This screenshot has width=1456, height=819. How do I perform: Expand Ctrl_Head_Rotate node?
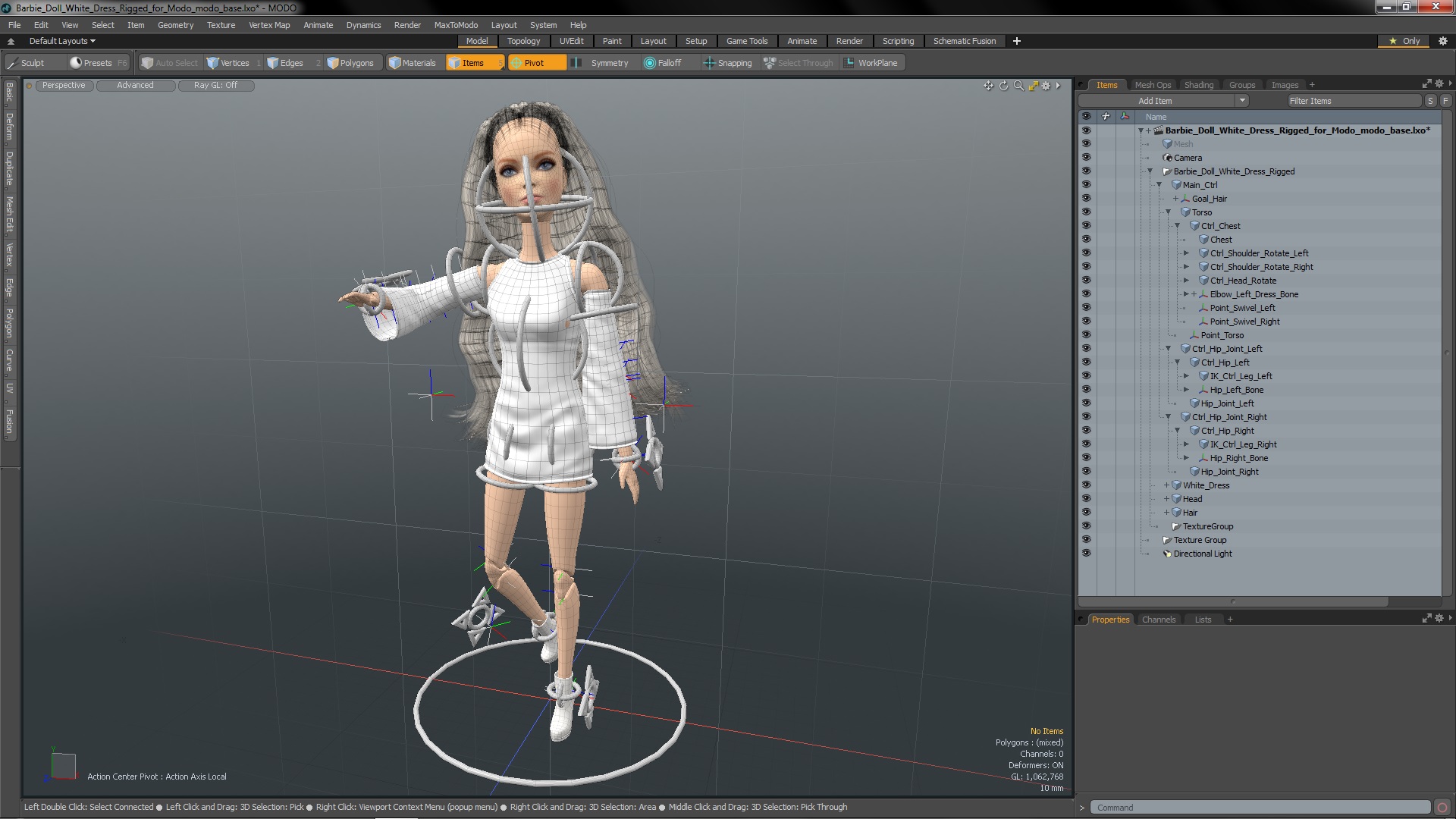(1186, 281)
